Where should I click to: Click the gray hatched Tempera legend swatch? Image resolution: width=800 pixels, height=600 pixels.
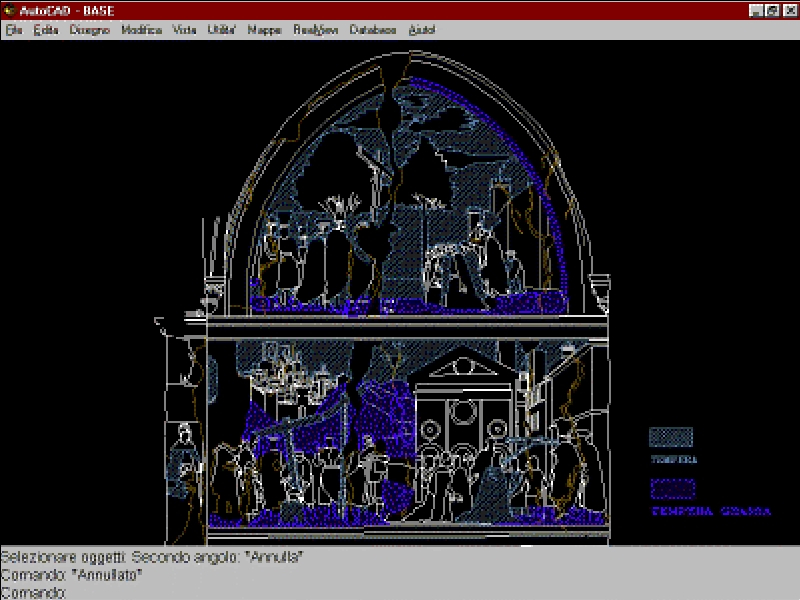click(x=671, y=437)
